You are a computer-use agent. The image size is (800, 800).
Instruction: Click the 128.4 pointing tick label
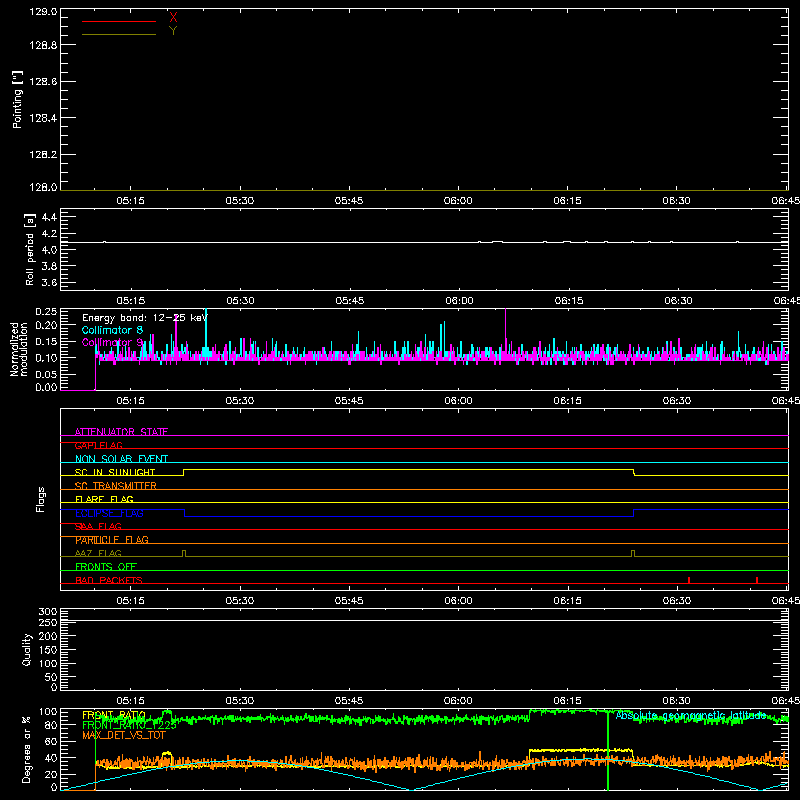[x=43, y=118]
